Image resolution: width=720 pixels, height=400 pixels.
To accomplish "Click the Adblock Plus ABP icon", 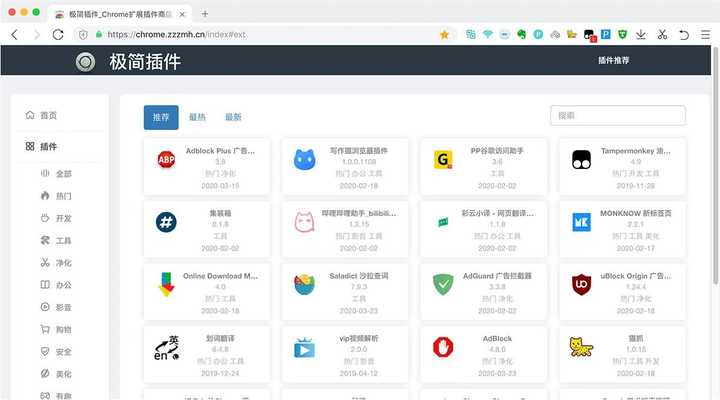I will tap(166, 159).
